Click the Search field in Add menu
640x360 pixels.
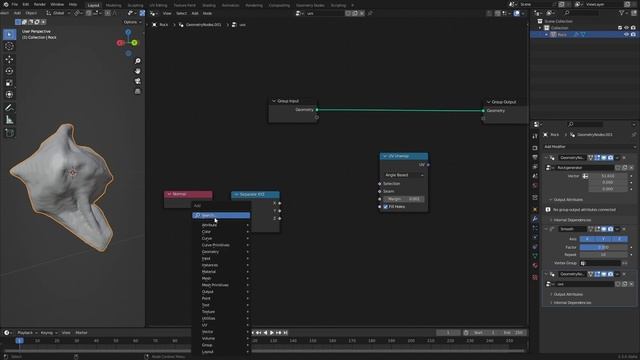221,216
